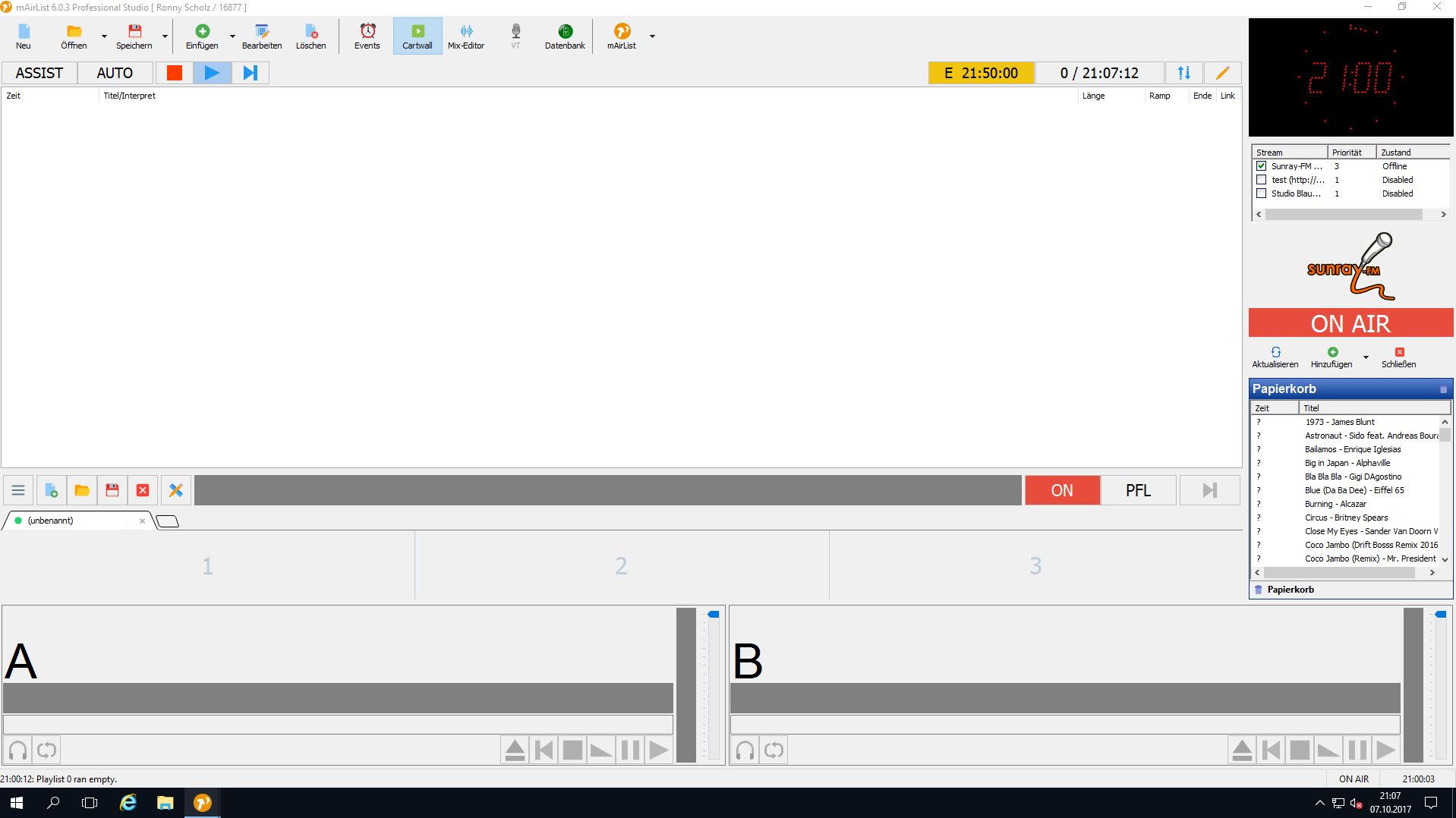This screenshot has height=818, width=1456.
Task: Enable the test stream checkbox
Action: (x=1262, y=180)
